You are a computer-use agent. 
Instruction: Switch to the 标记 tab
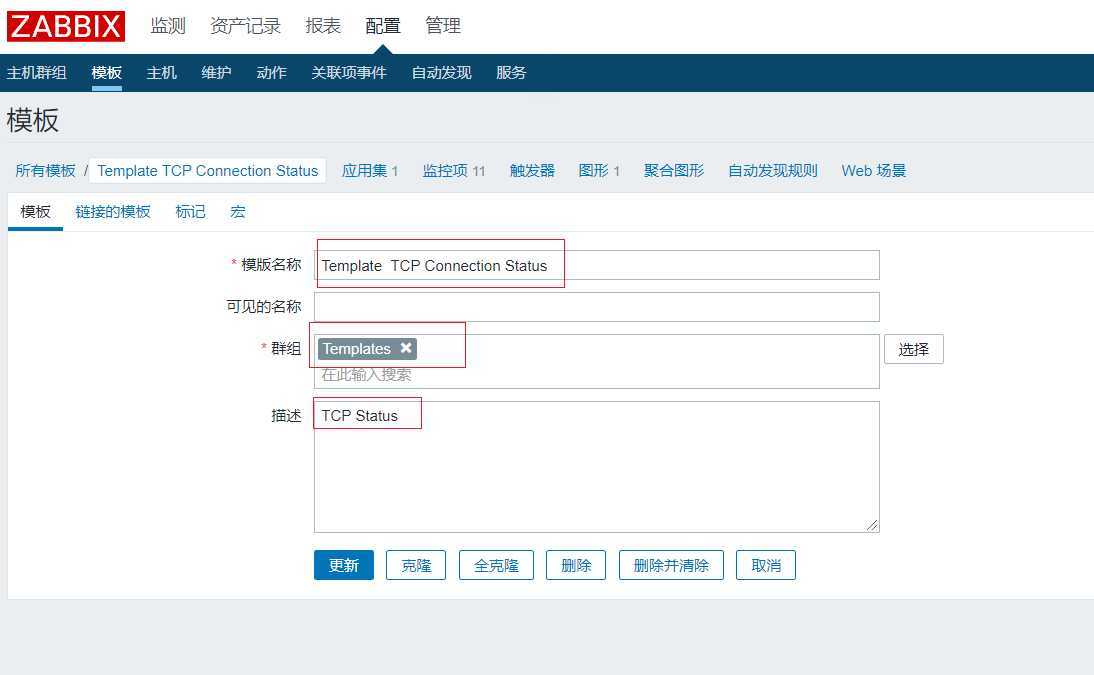pos(189,212)
